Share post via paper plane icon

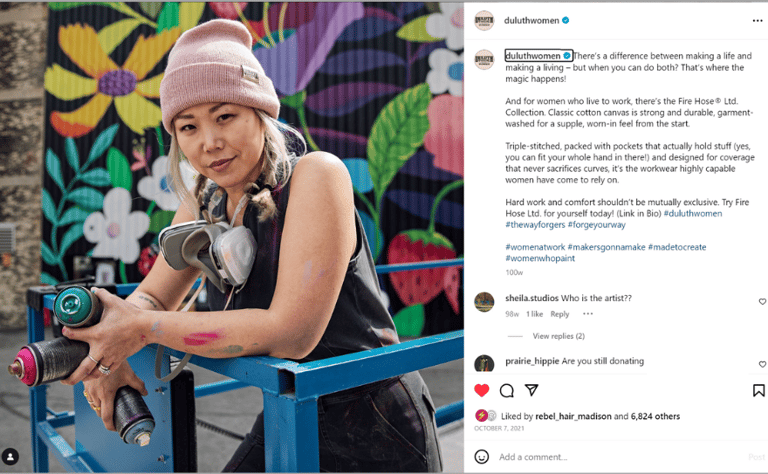point(531,390)
